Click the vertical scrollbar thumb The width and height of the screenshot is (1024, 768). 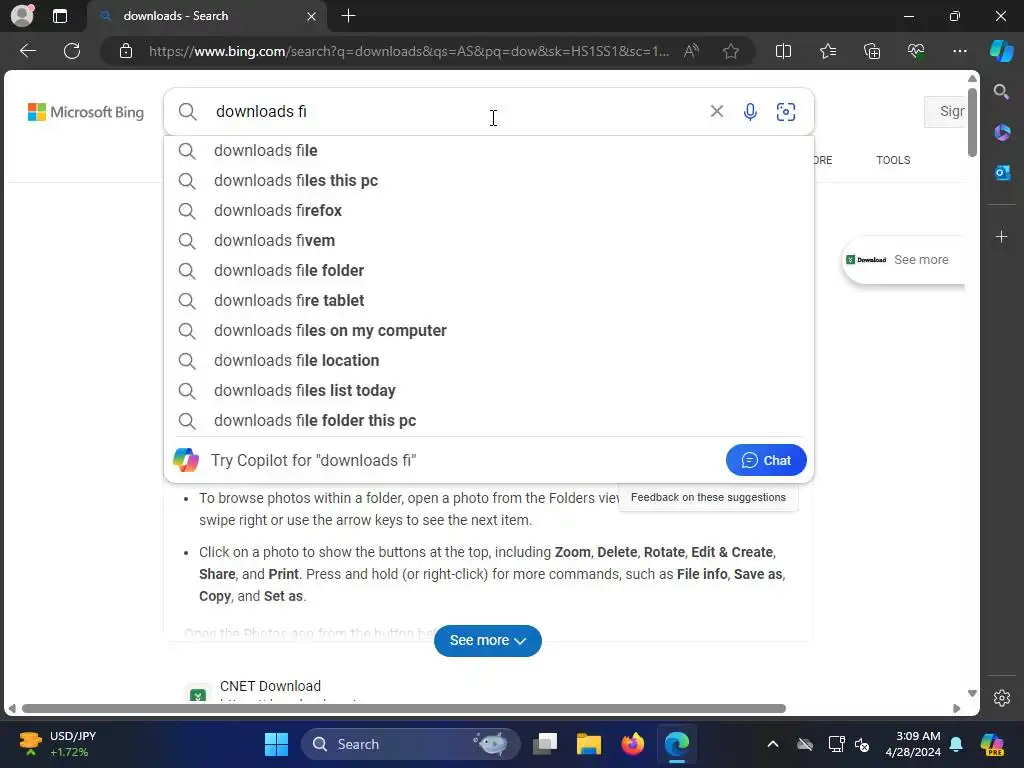[972, 122]
